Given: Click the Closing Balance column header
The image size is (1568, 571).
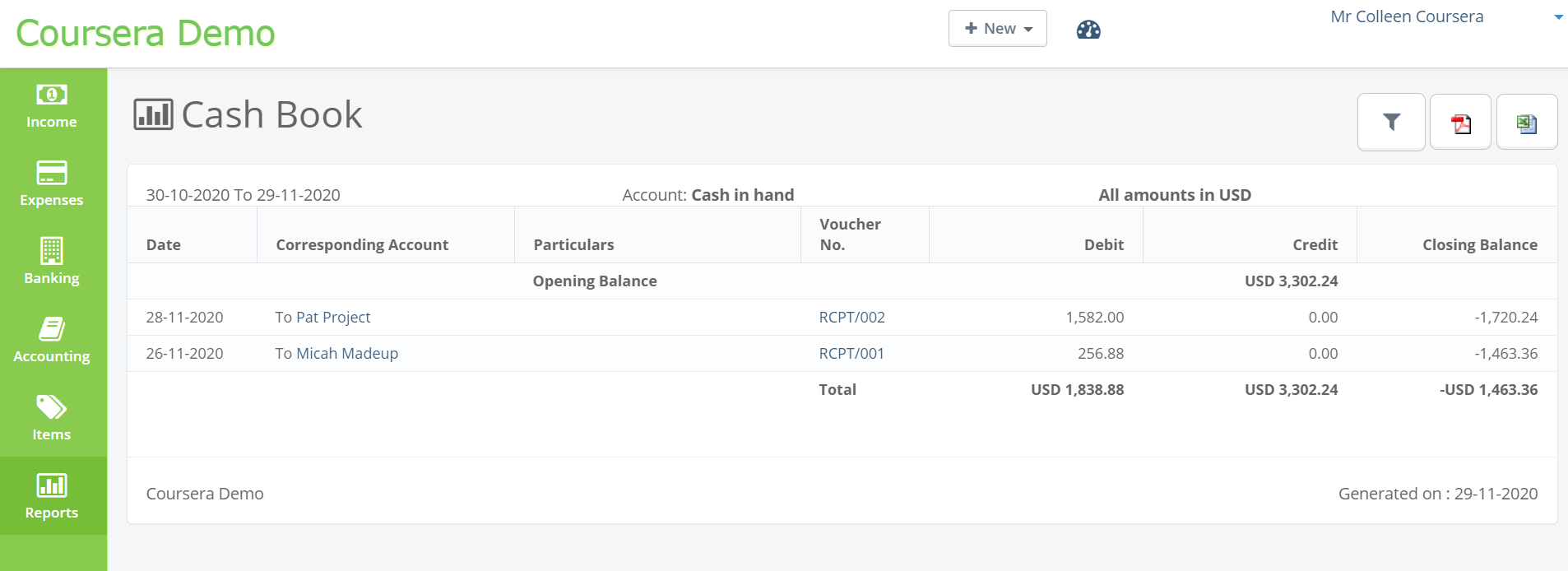Looking at the screenshot, I should tap(1479, 245).
